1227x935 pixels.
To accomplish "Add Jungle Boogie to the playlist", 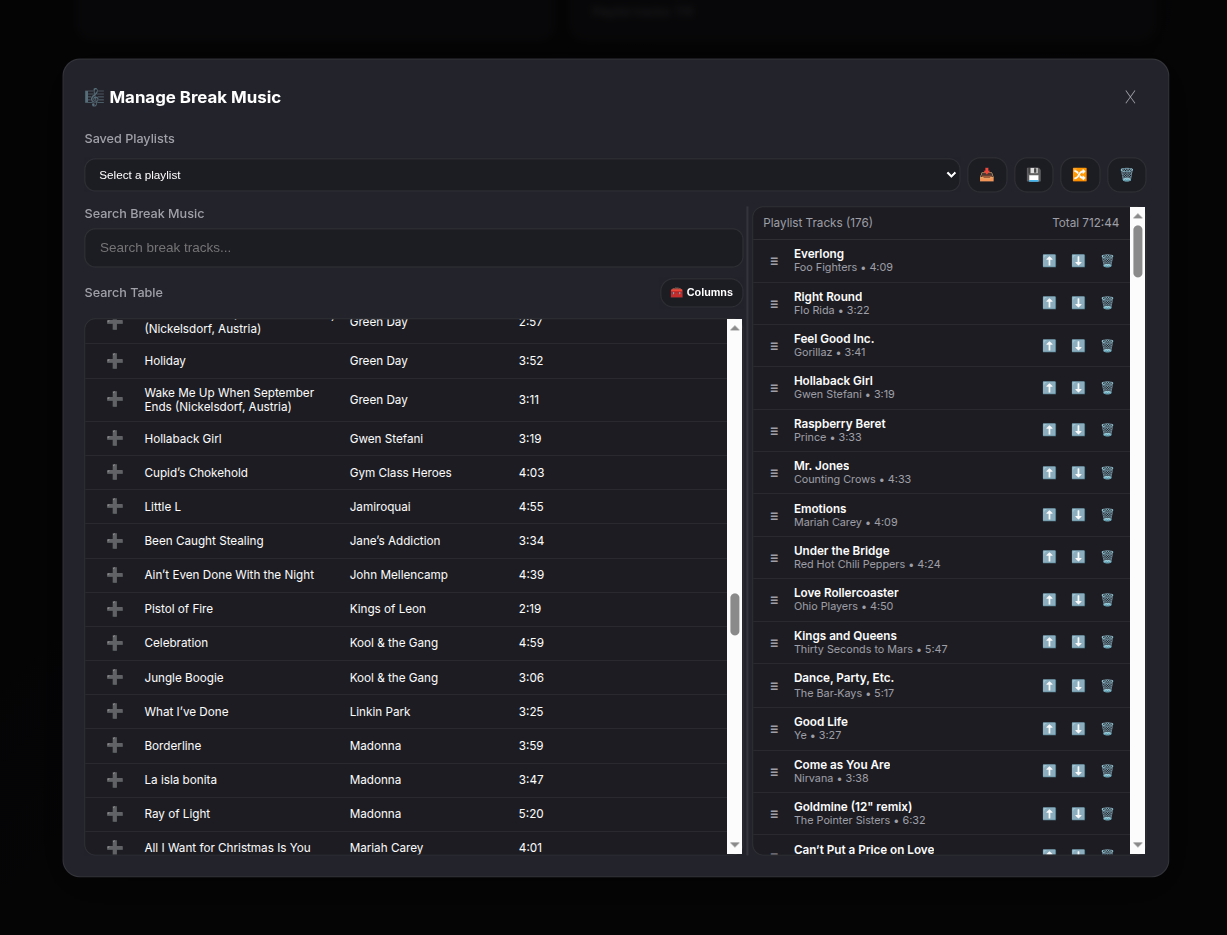I will coord(115,677).
